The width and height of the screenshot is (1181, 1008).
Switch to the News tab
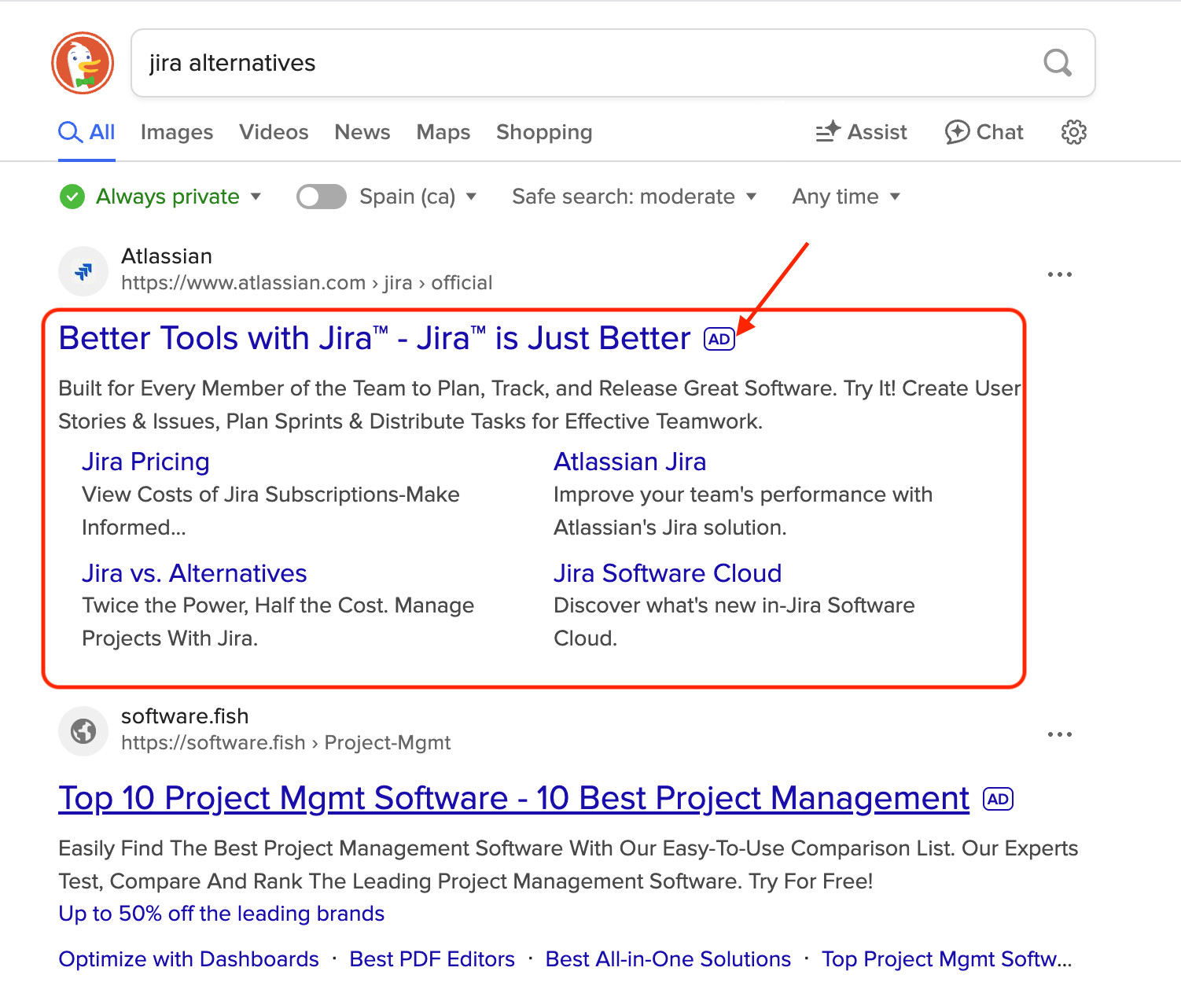(362, 132)
